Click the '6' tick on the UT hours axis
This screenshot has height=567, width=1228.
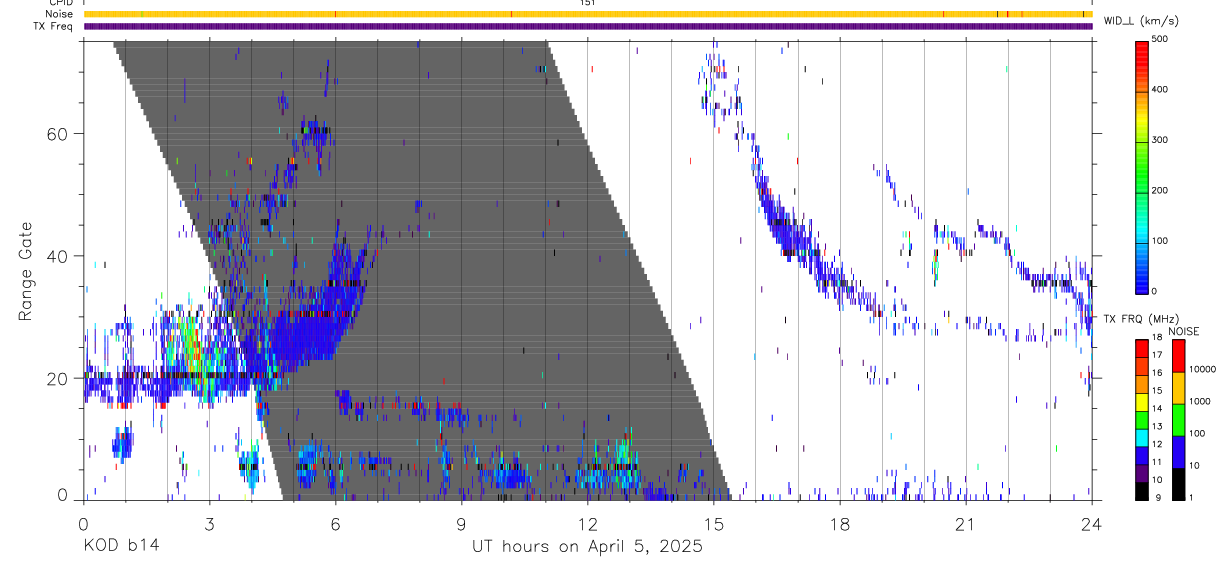click(335, 523)
